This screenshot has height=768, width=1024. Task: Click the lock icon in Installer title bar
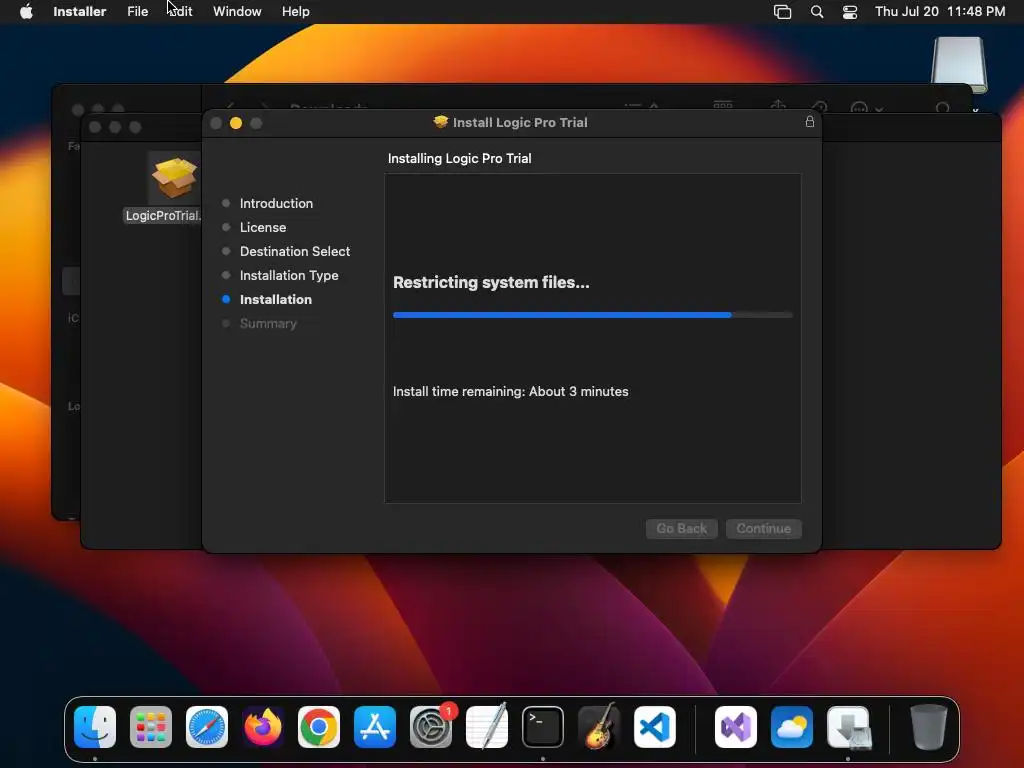pyautogui.click(x=810, y=122)
